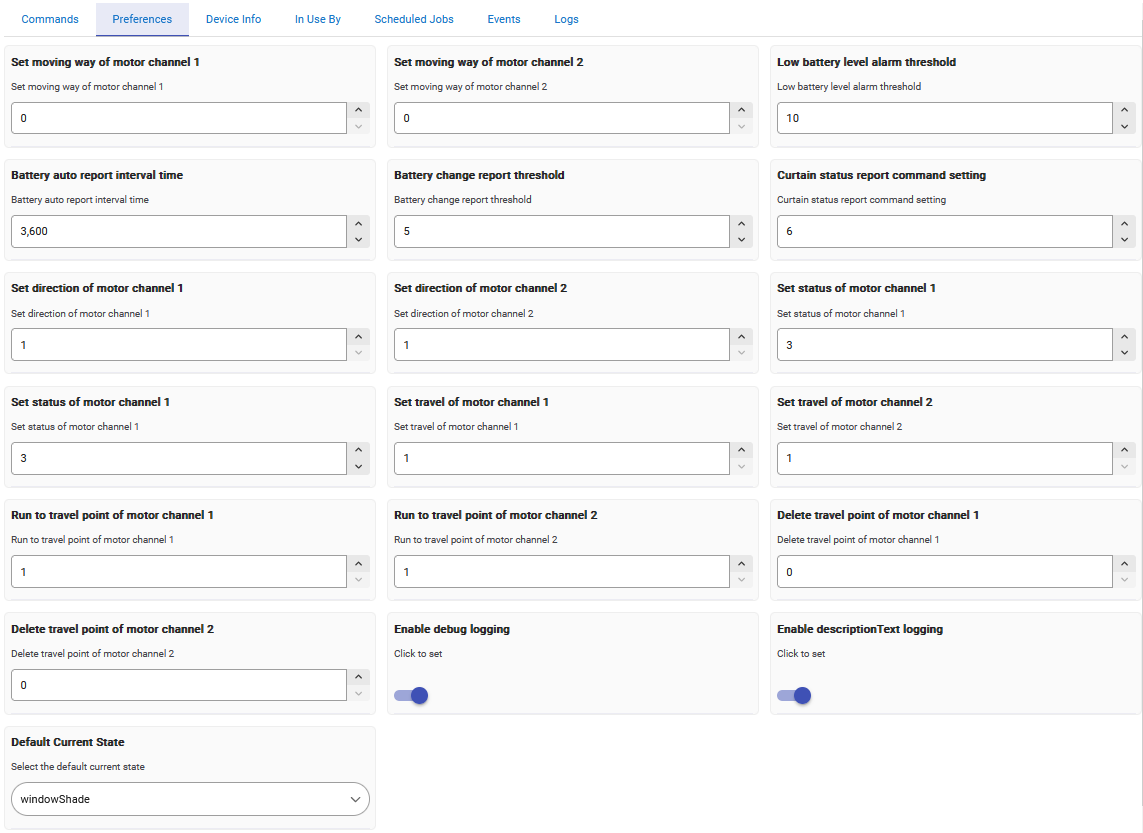The image size is (1143, 833).
Task: Open the Events tab
Action: click(504, 19)
